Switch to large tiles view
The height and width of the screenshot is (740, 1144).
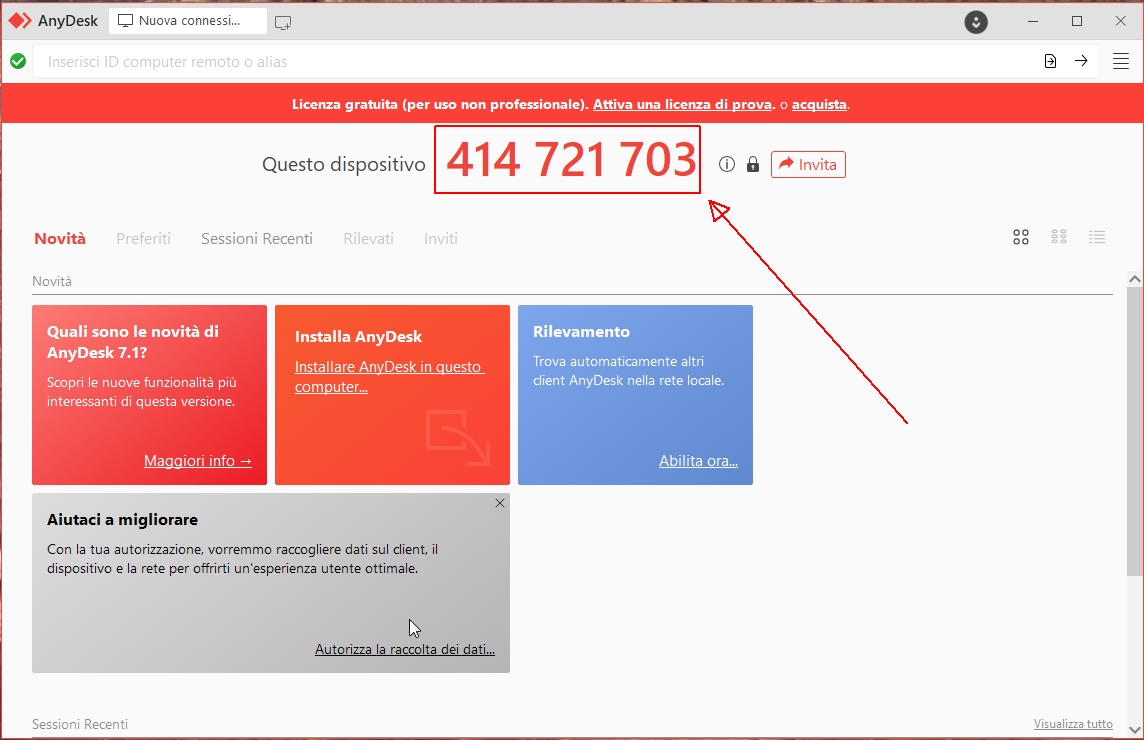(1021, 237)
